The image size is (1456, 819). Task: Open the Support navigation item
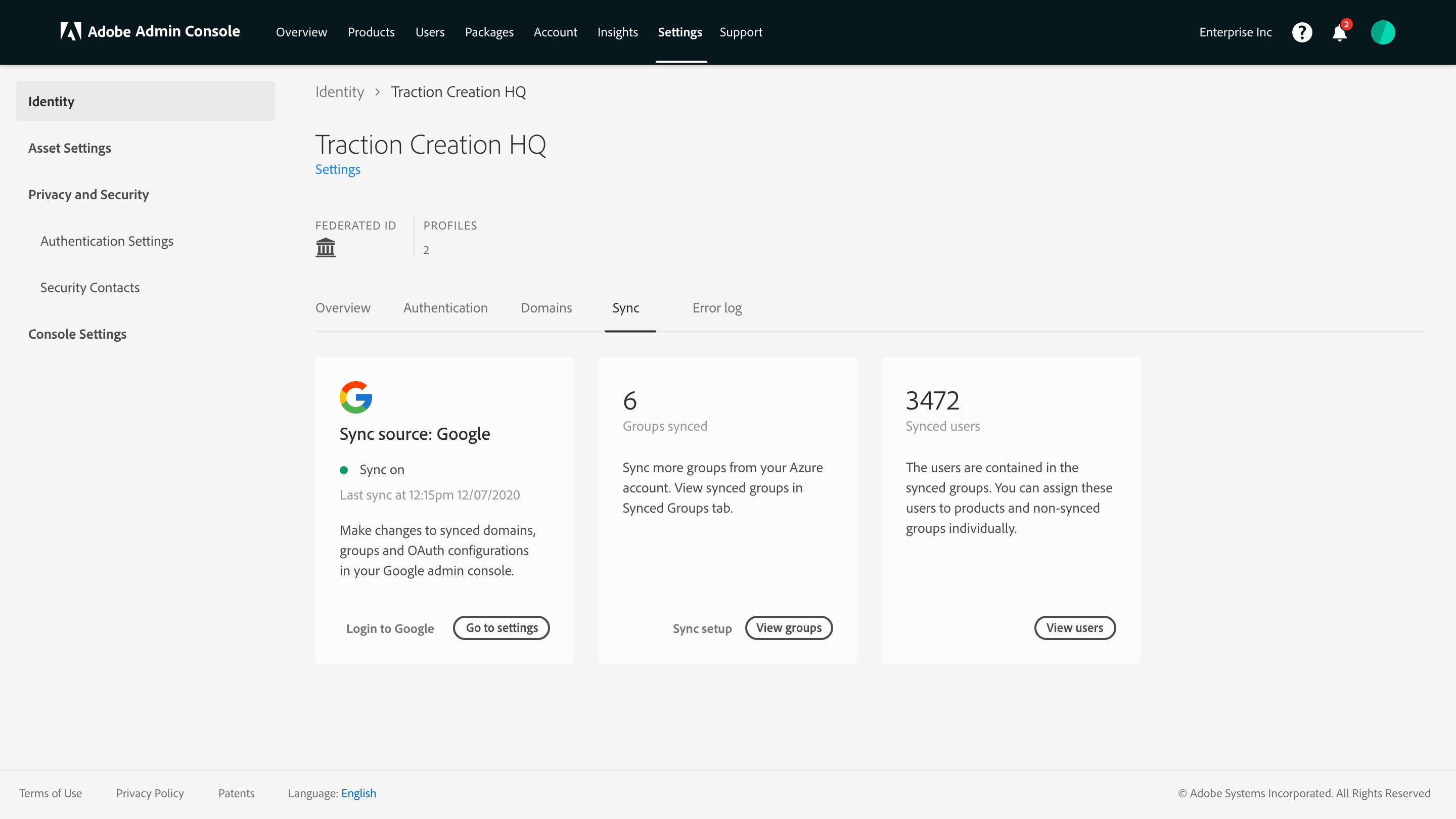741,32
